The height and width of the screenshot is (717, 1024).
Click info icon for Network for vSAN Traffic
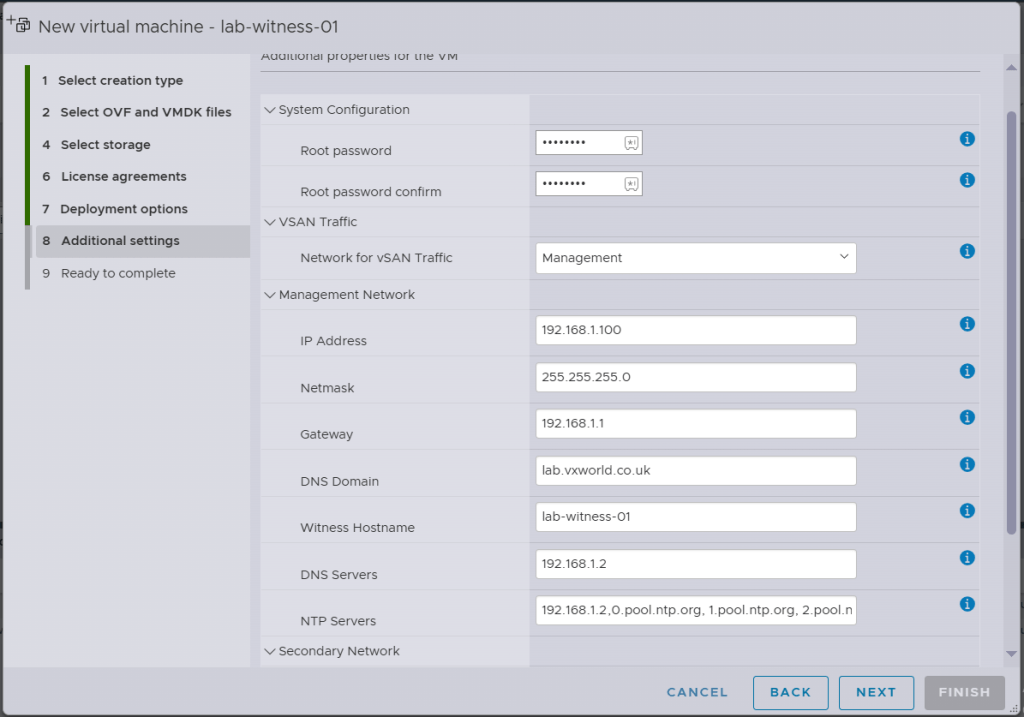pyautogui.click(x=967, y=252)
